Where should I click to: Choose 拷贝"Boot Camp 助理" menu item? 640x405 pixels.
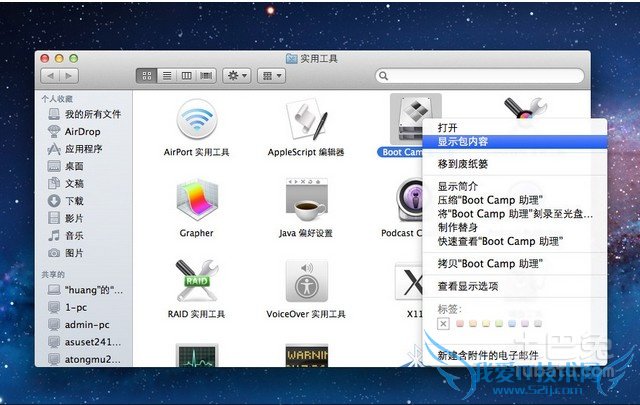[514, 264]
